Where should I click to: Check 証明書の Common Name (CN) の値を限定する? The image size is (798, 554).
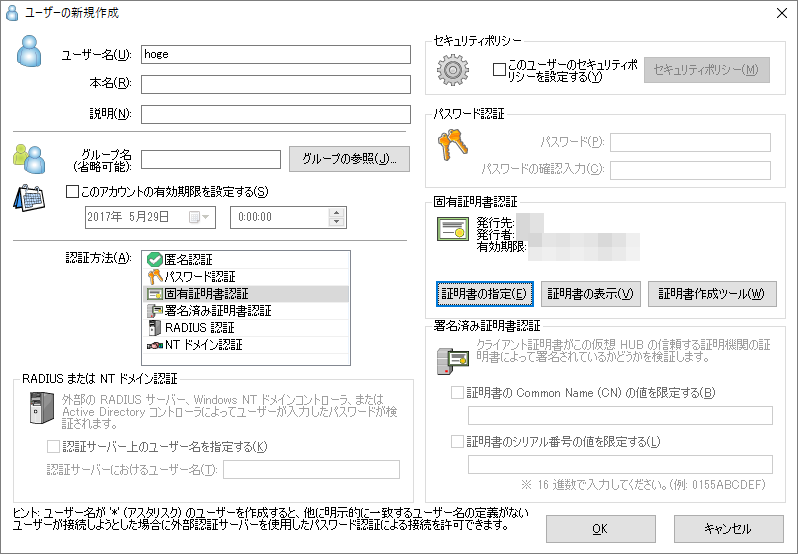[458, 393]
